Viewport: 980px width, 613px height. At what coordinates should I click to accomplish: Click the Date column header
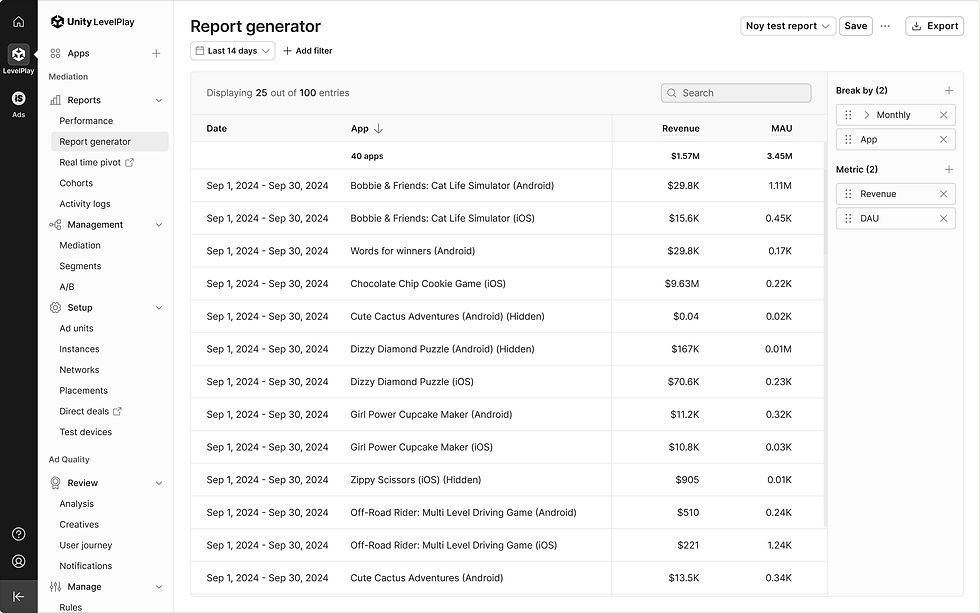pyautogui.click(x=217, y=129)
